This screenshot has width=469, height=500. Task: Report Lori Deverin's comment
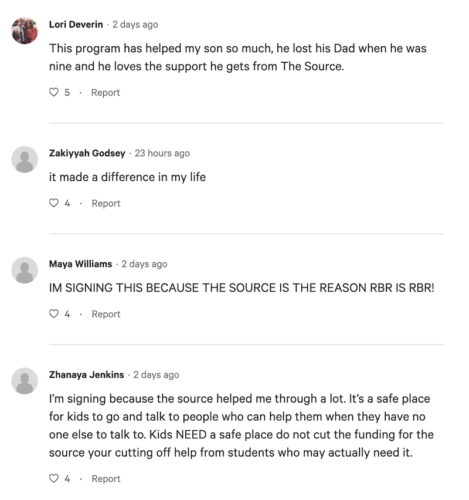105,93
